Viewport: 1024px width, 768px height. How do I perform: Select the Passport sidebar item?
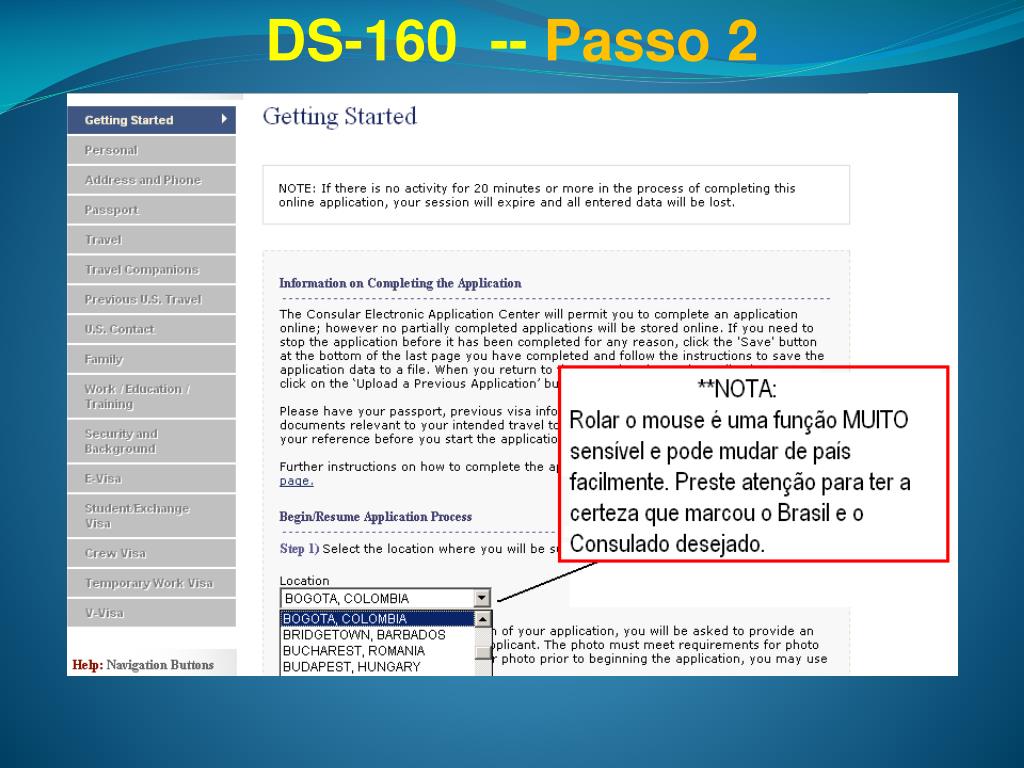111,210
